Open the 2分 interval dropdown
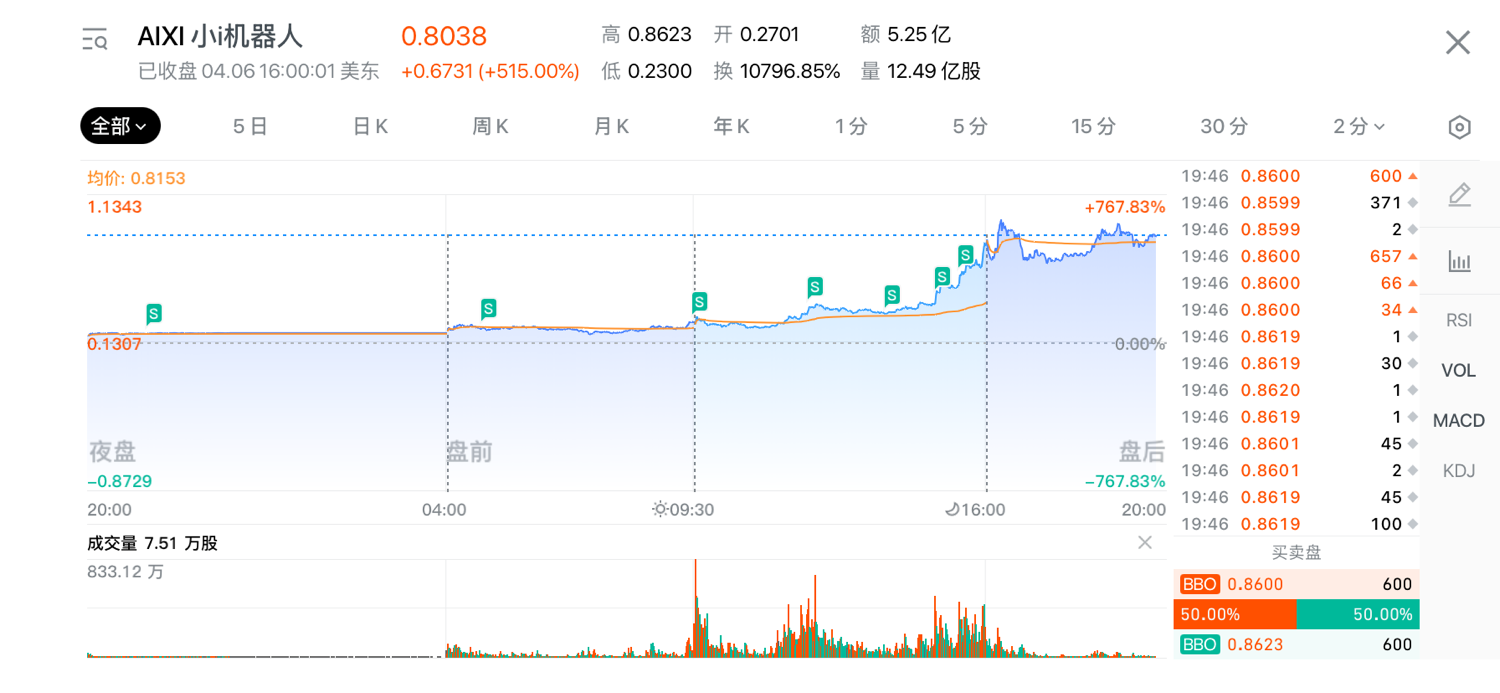The image size is (1500, 693). click(1359, 127)
